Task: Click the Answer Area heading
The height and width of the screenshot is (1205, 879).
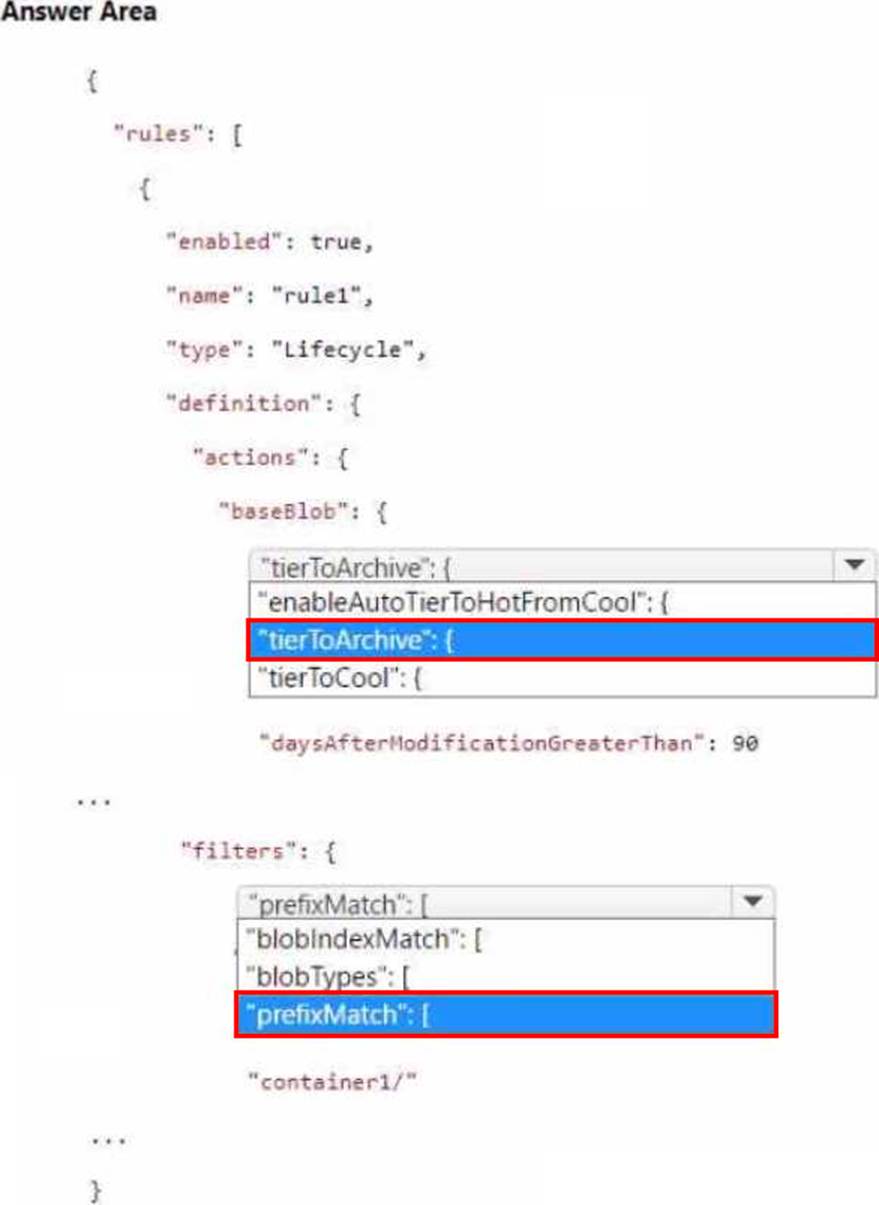Action: [x=78, y=14]
